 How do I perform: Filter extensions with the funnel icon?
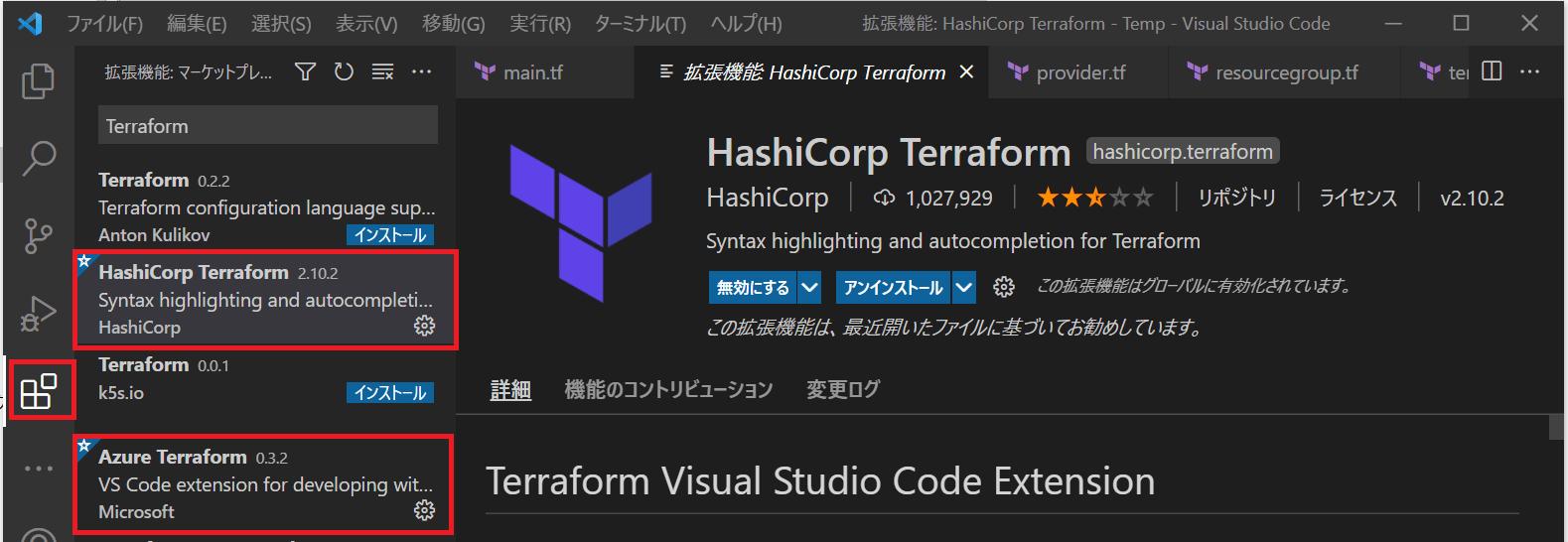coord(306,71)
